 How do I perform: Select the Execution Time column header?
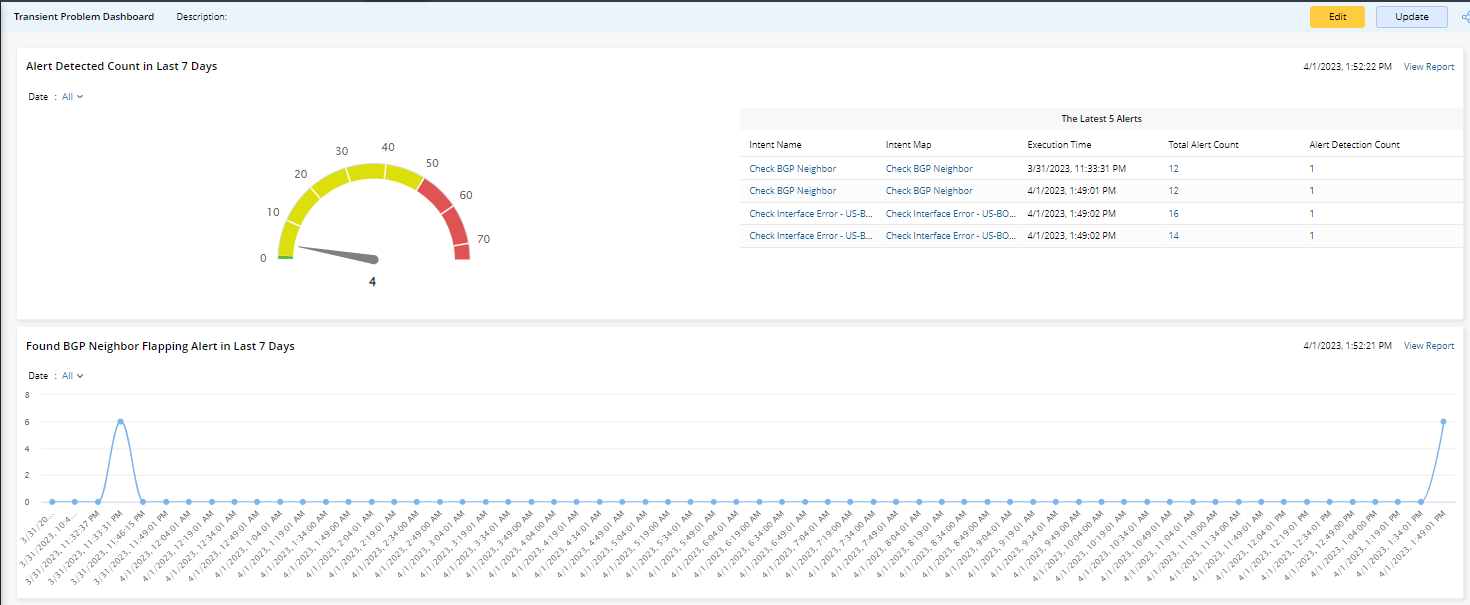(1059, 145)
